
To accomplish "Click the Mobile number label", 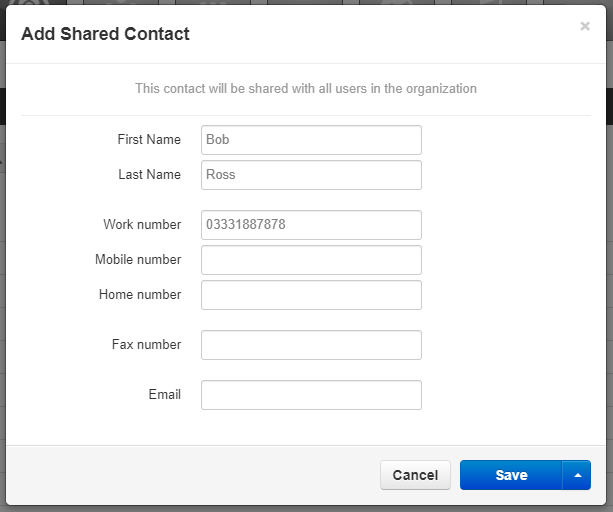I will tap(138, 260).
